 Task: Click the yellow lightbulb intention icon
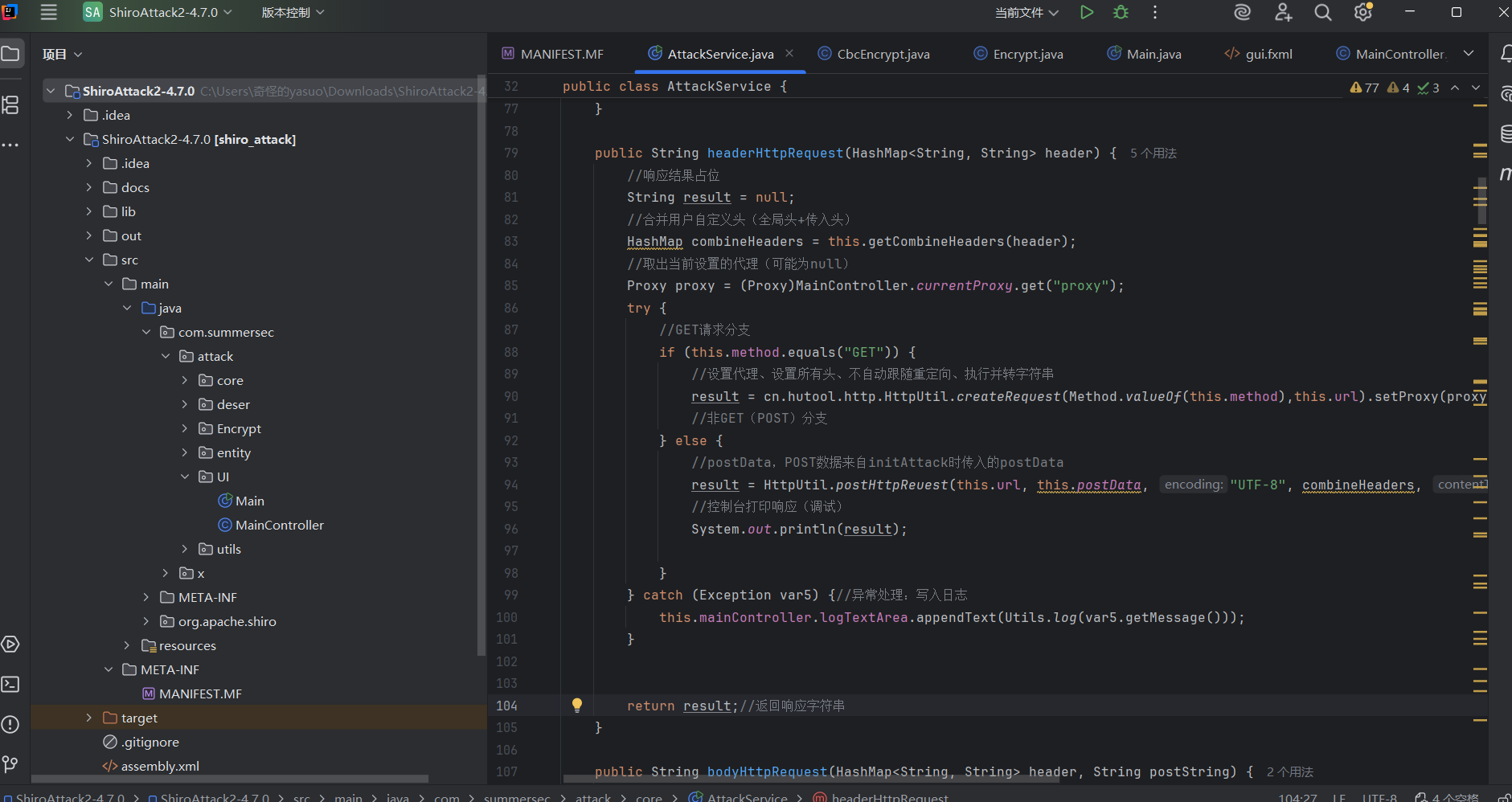tap(576, 705)
